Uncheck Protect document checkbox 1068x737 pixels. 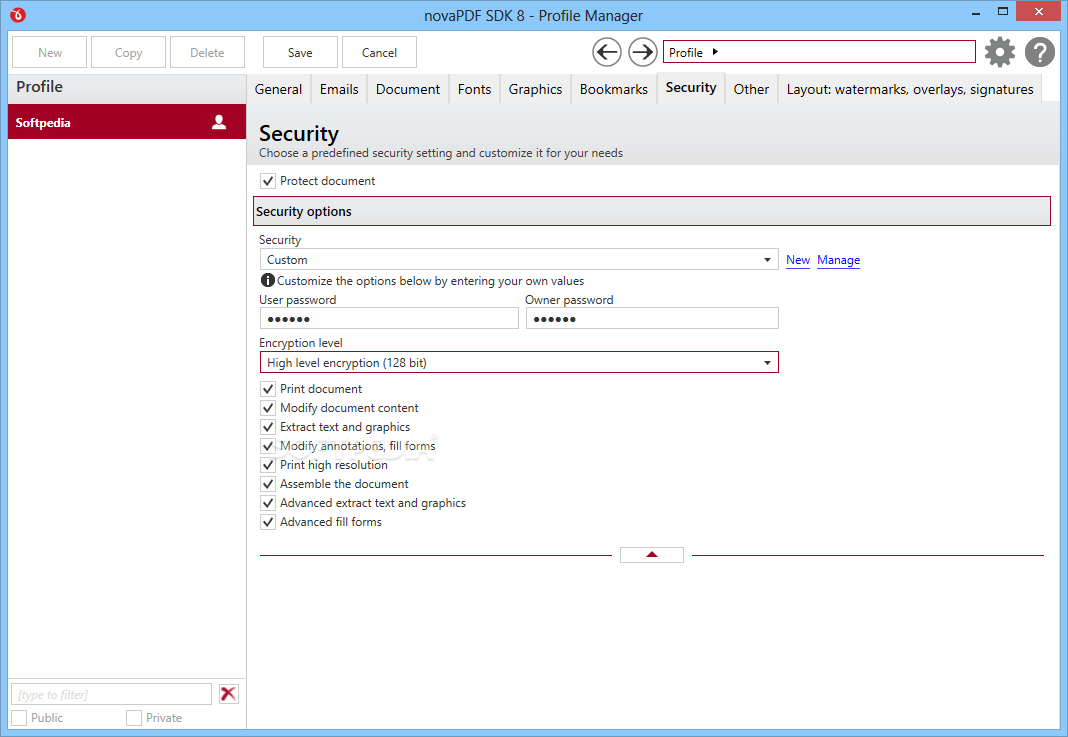pos(268,181)
